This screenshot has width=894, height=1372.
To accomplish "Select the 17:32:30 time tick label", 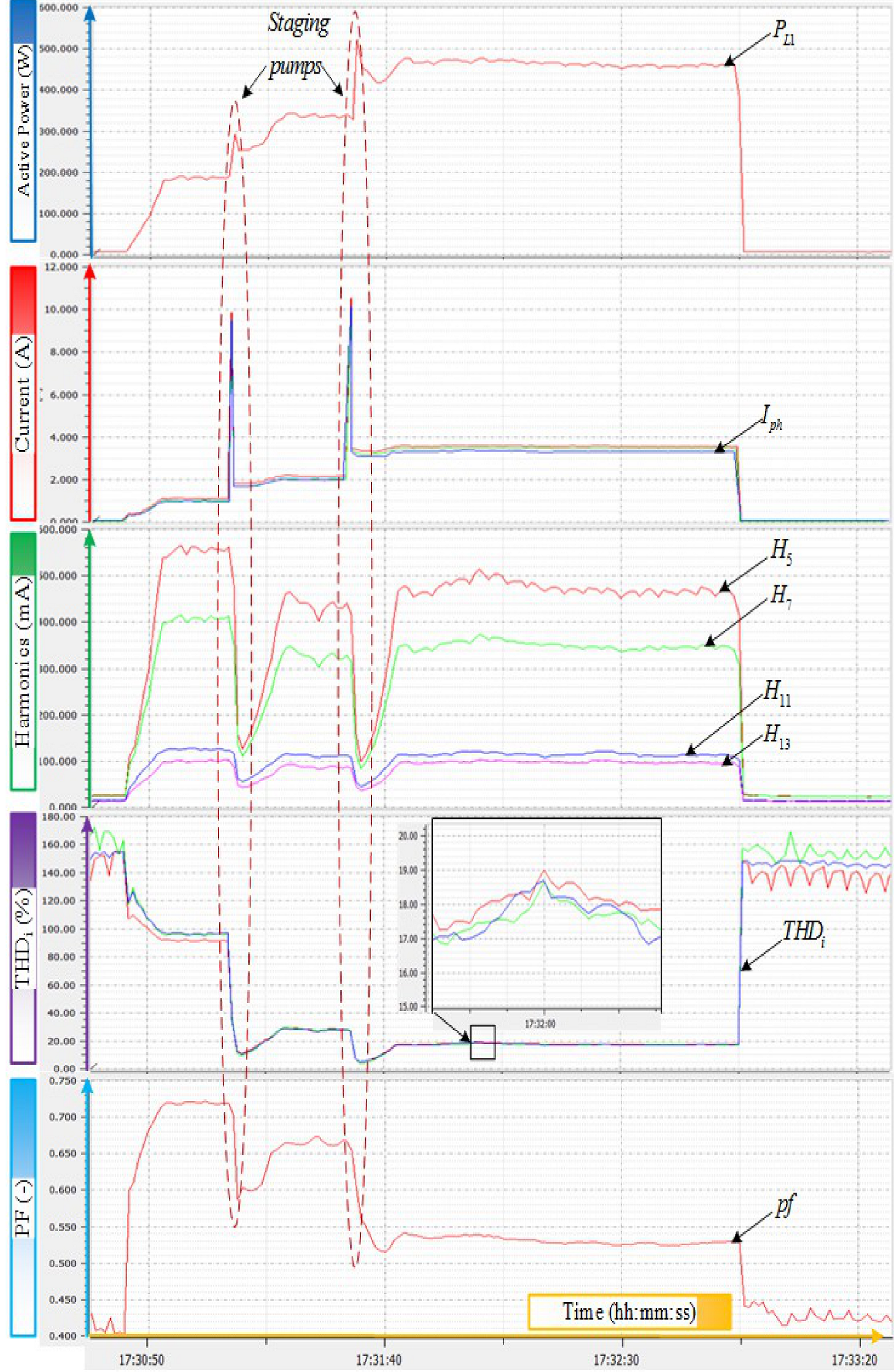I will pos(616,1360).
